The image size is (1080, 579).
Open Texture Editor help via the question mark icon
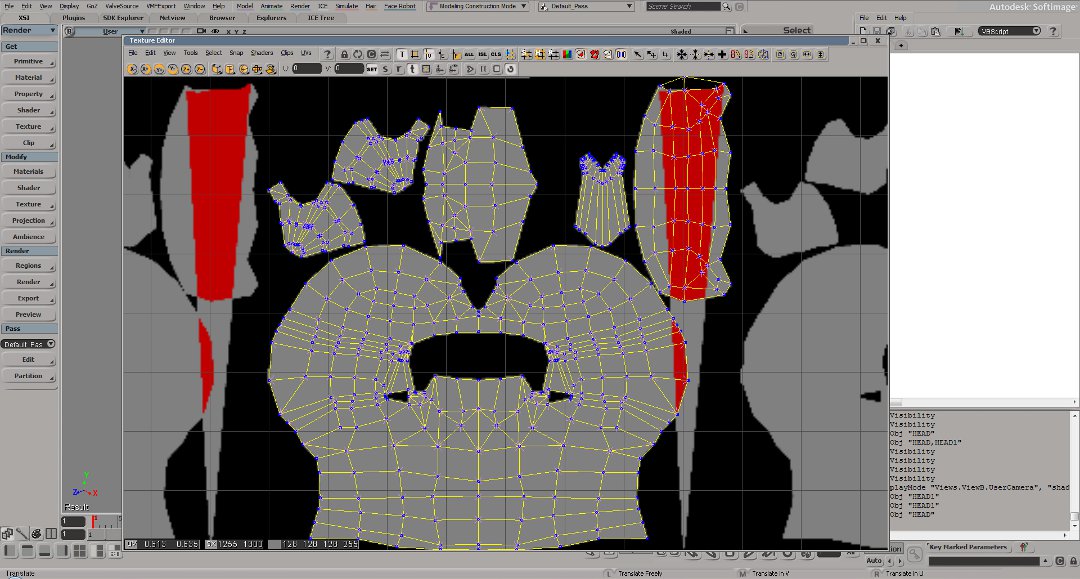(x=327, y=54)
